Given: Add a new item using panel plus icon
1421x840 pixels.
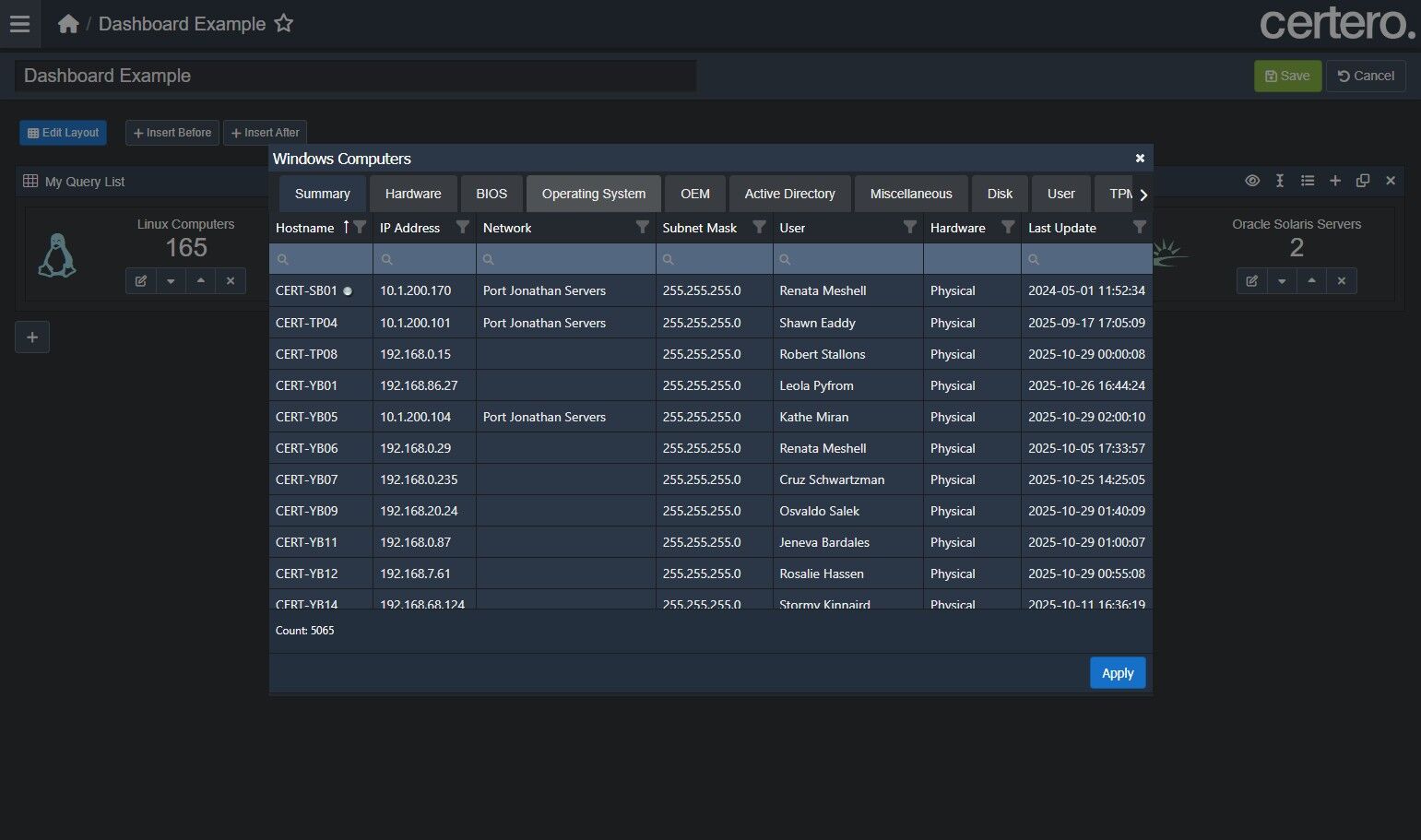Looking at the screenshot, I should point(1334,181).
